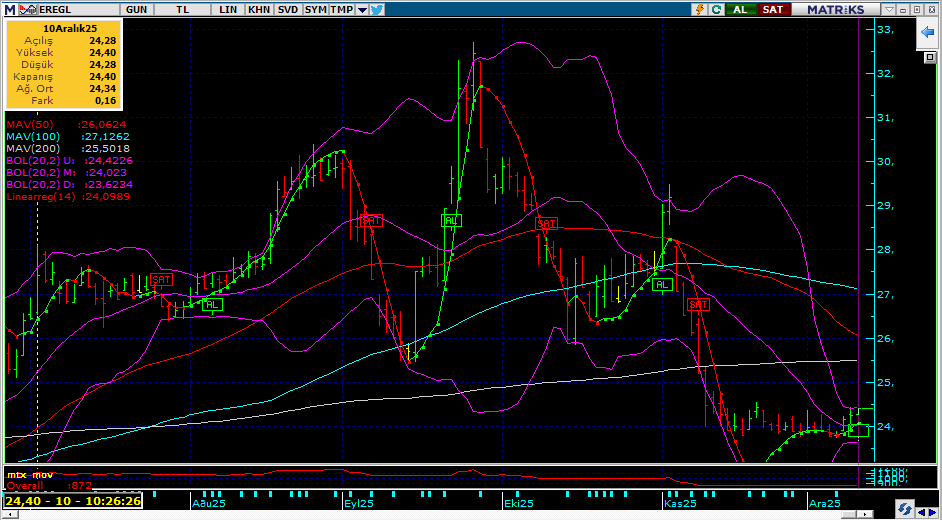The width and height of the screenshot is (942, 520).
Task: Click the Twitter bird icon
Action: 377,9
